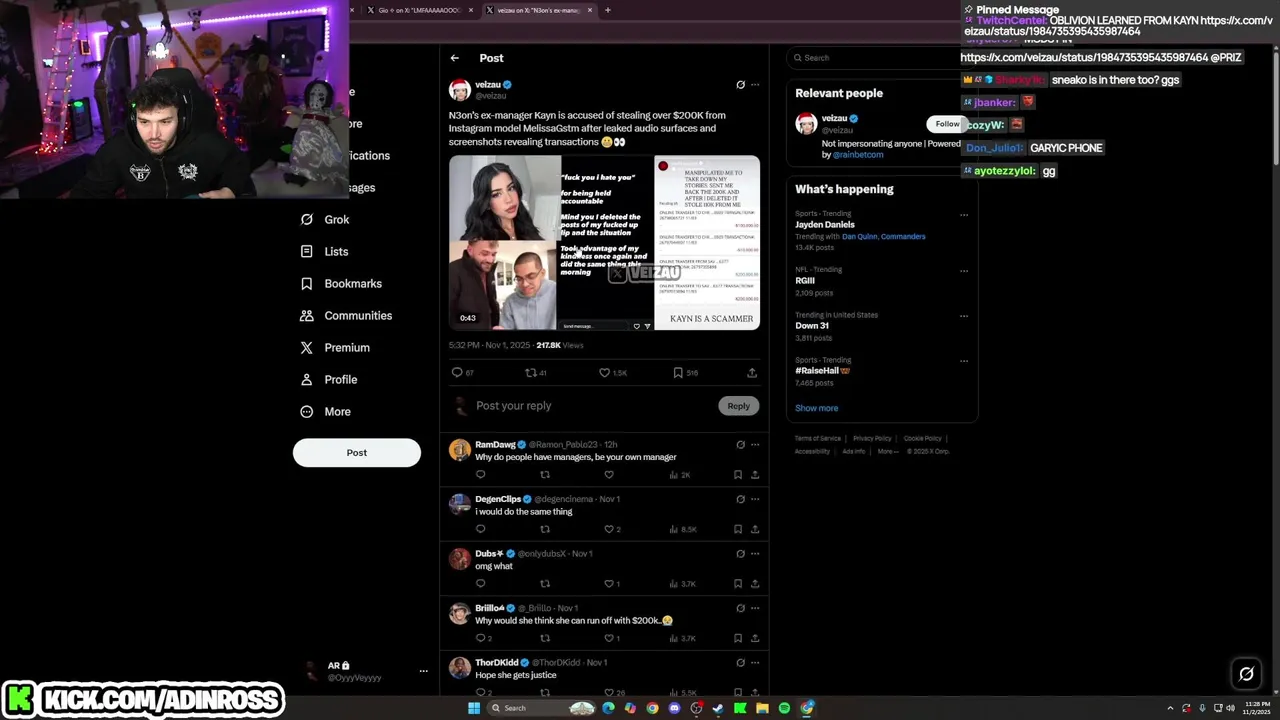Open Communities in the sidebar
This screenshot has width=1280, height=720.
click(346, 316)
